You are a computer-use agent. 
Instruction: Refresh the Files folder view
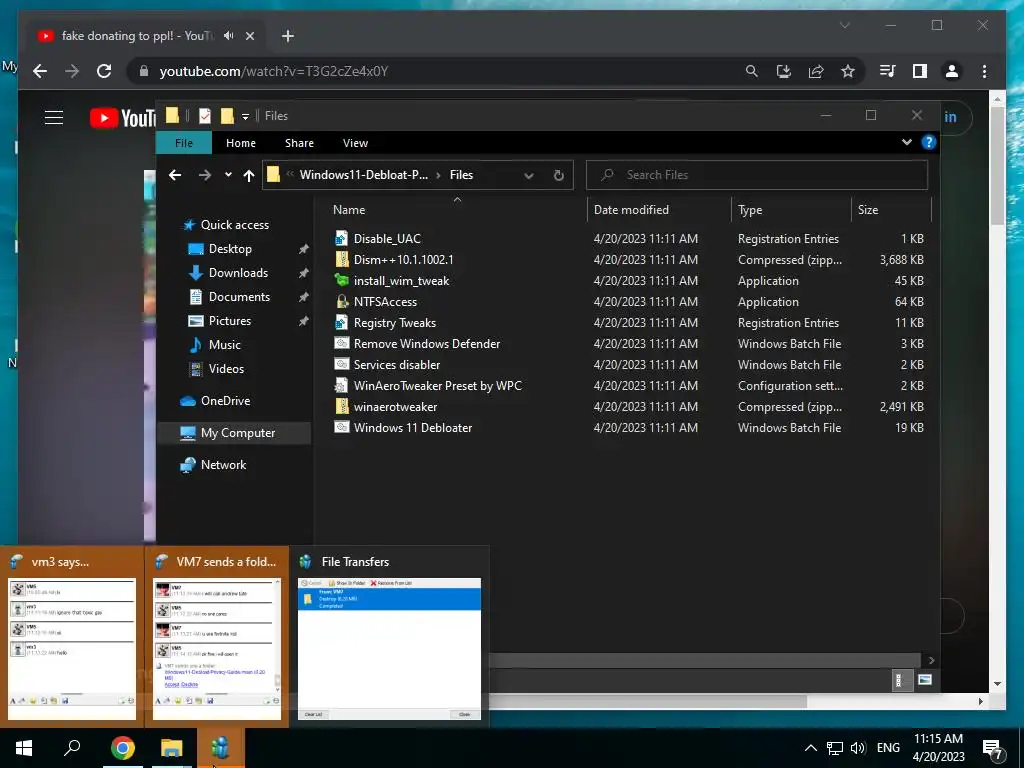(558, 175)
